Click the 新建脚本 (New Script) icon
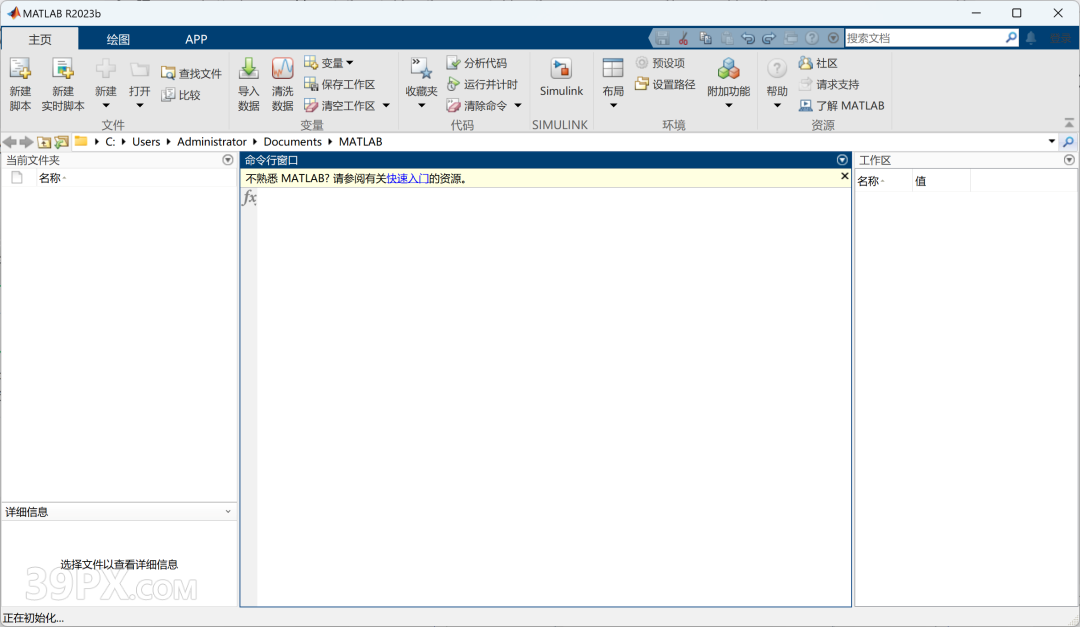 (x=20, y=69)
